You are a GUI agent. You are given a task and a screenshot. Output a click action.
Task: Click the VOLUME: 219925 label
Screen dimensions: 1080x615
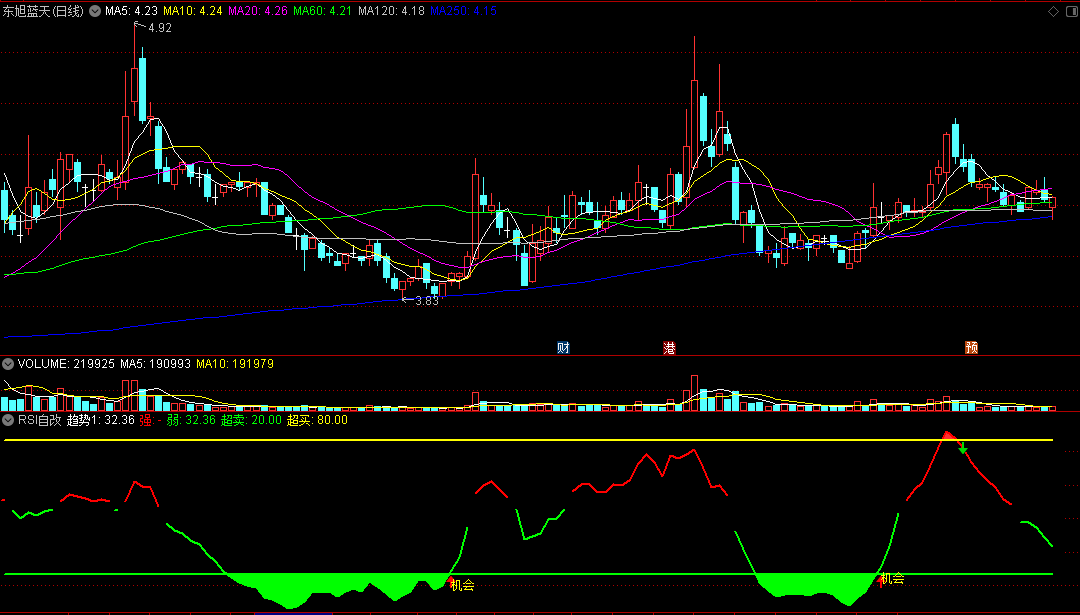[66, 363]
